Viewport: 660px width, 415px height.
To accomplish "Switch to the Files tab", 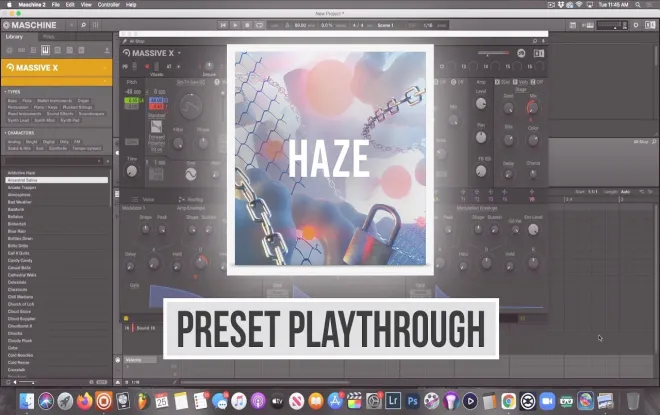I will (48, 37).
